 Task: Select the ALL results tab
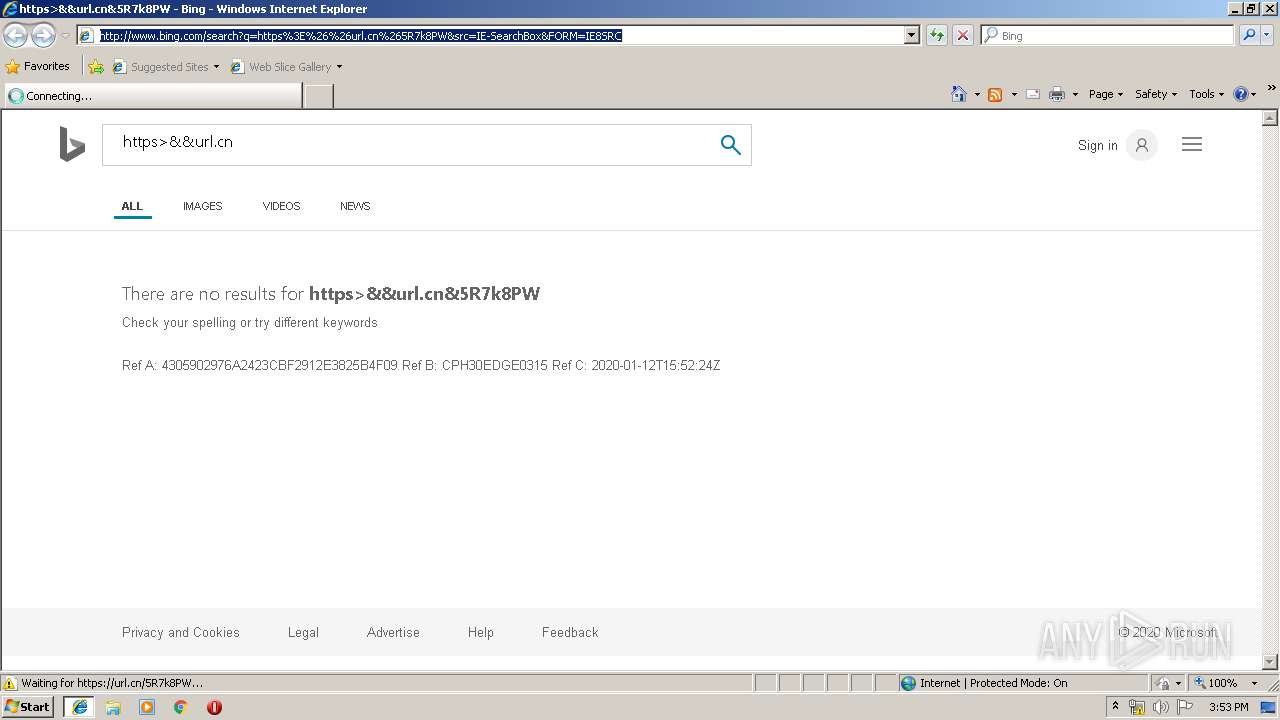pos(132,206)
